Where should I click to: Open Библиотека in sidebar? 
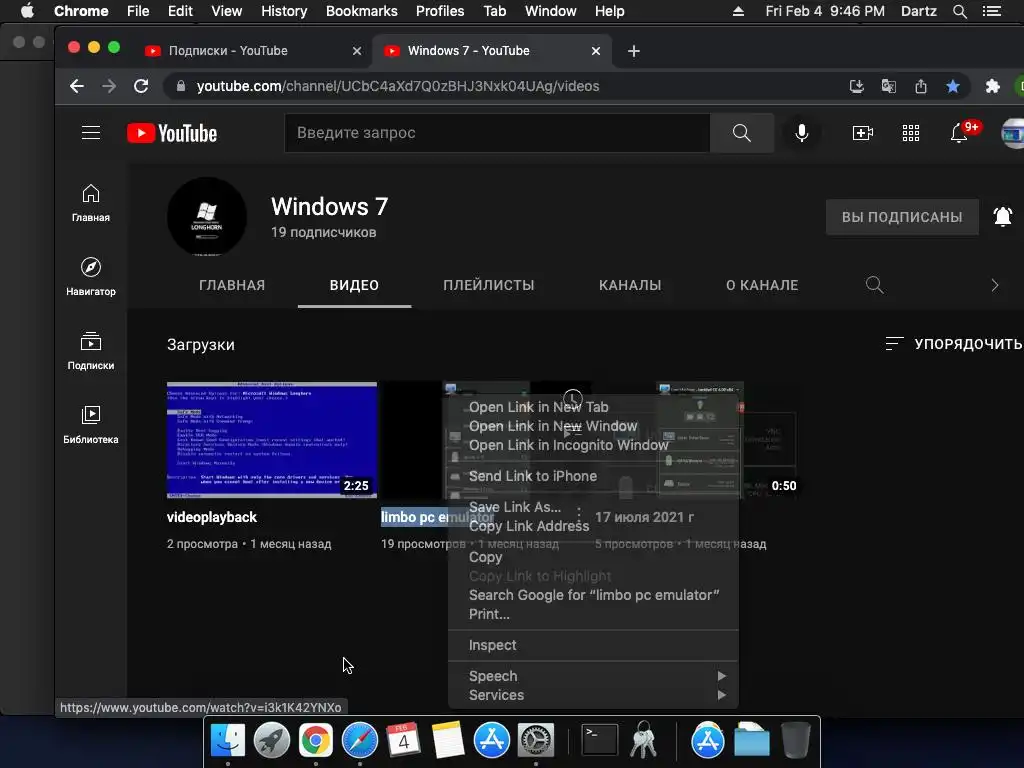coord(91,424)
